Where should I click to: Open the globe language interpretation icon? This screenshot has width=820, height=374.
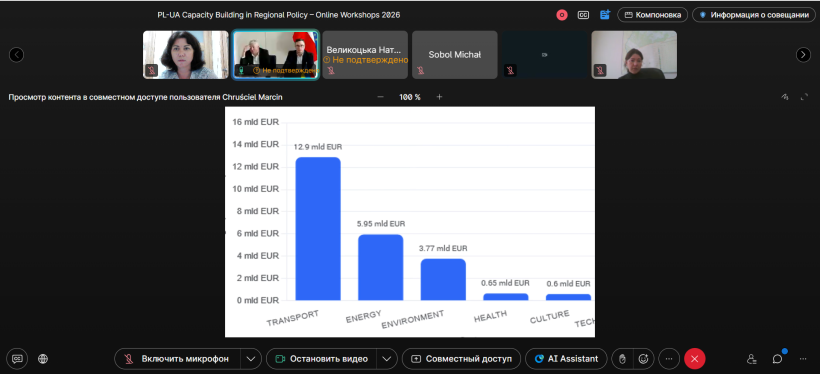[x=43, y=359]
